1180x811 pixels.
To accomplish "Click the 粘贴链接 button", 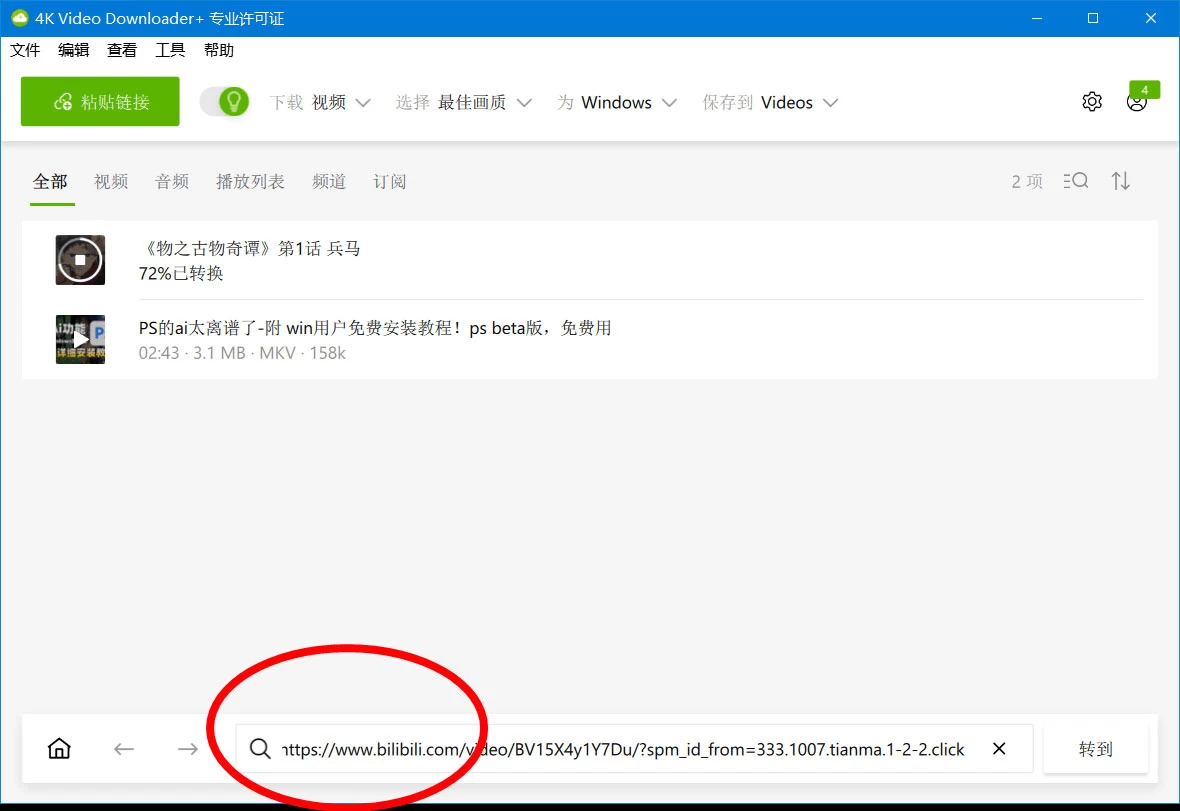I will [100, 101].
